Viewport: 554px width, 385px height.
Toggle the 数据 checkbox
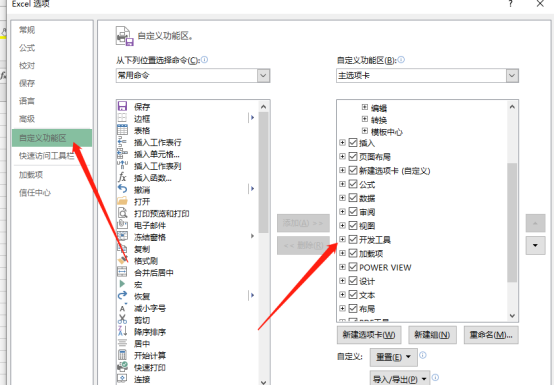pos(353,198)
